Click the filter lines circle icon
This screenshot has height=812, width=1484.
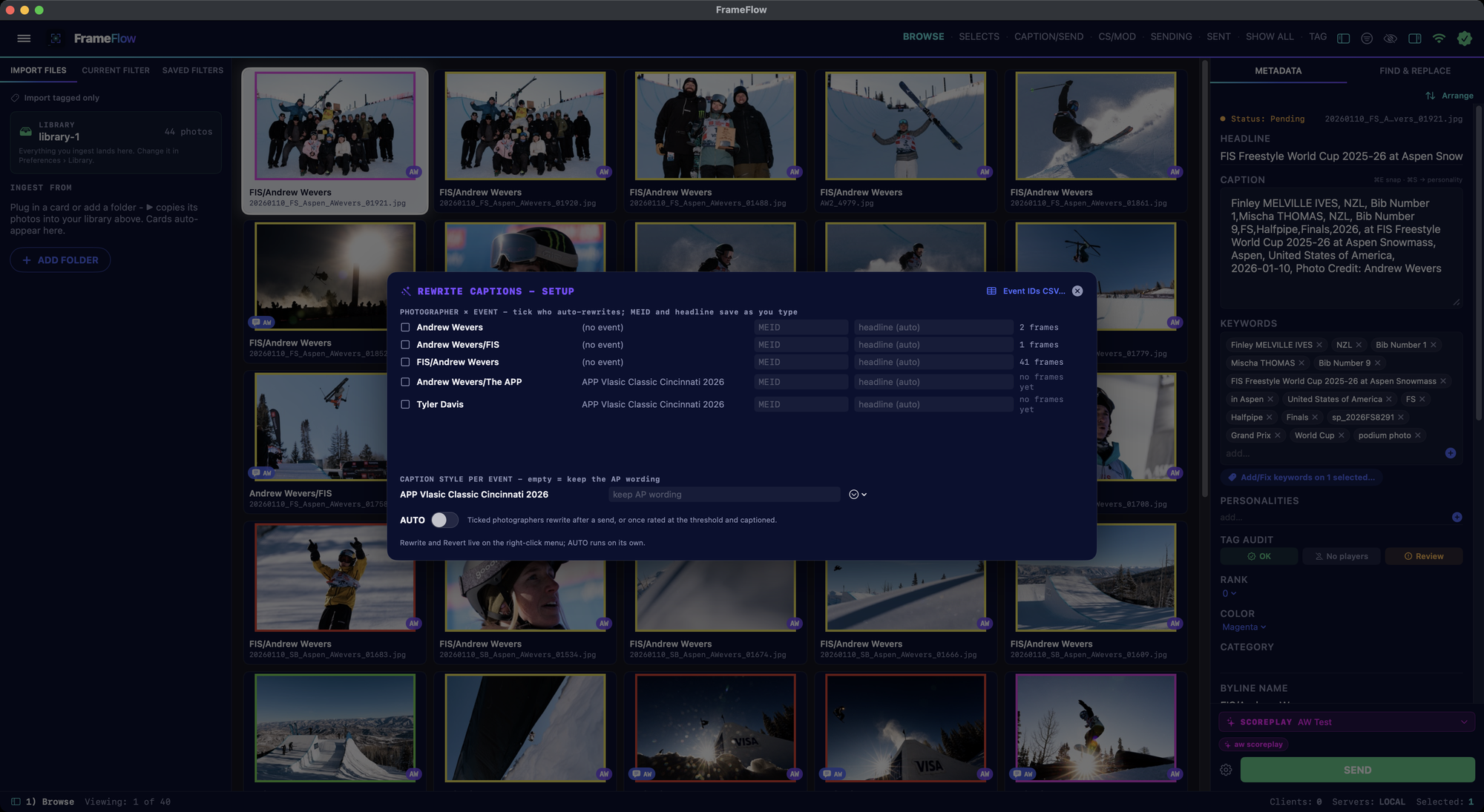[x=1367, y=39]
